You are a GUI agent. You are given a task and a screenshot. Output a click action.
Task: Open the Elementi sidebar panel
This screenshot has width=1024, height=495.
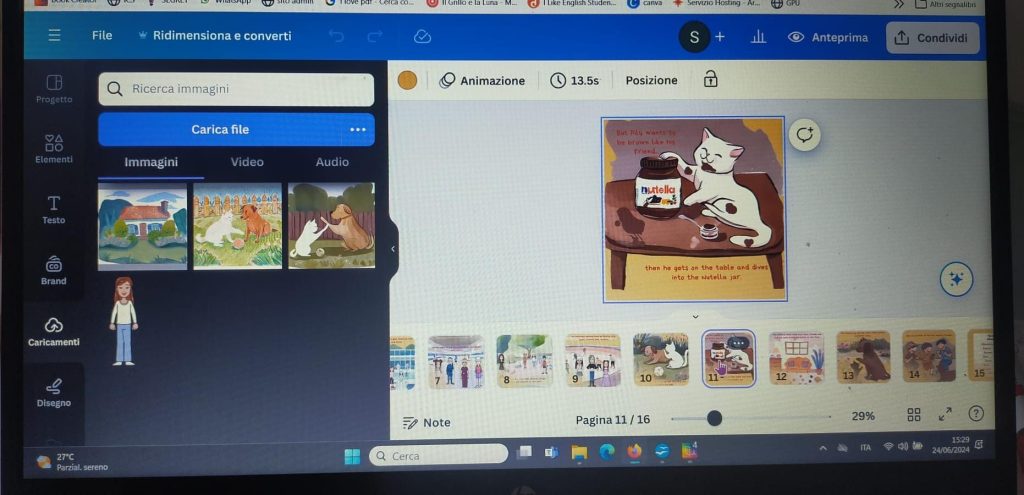[x=54, y=149]
